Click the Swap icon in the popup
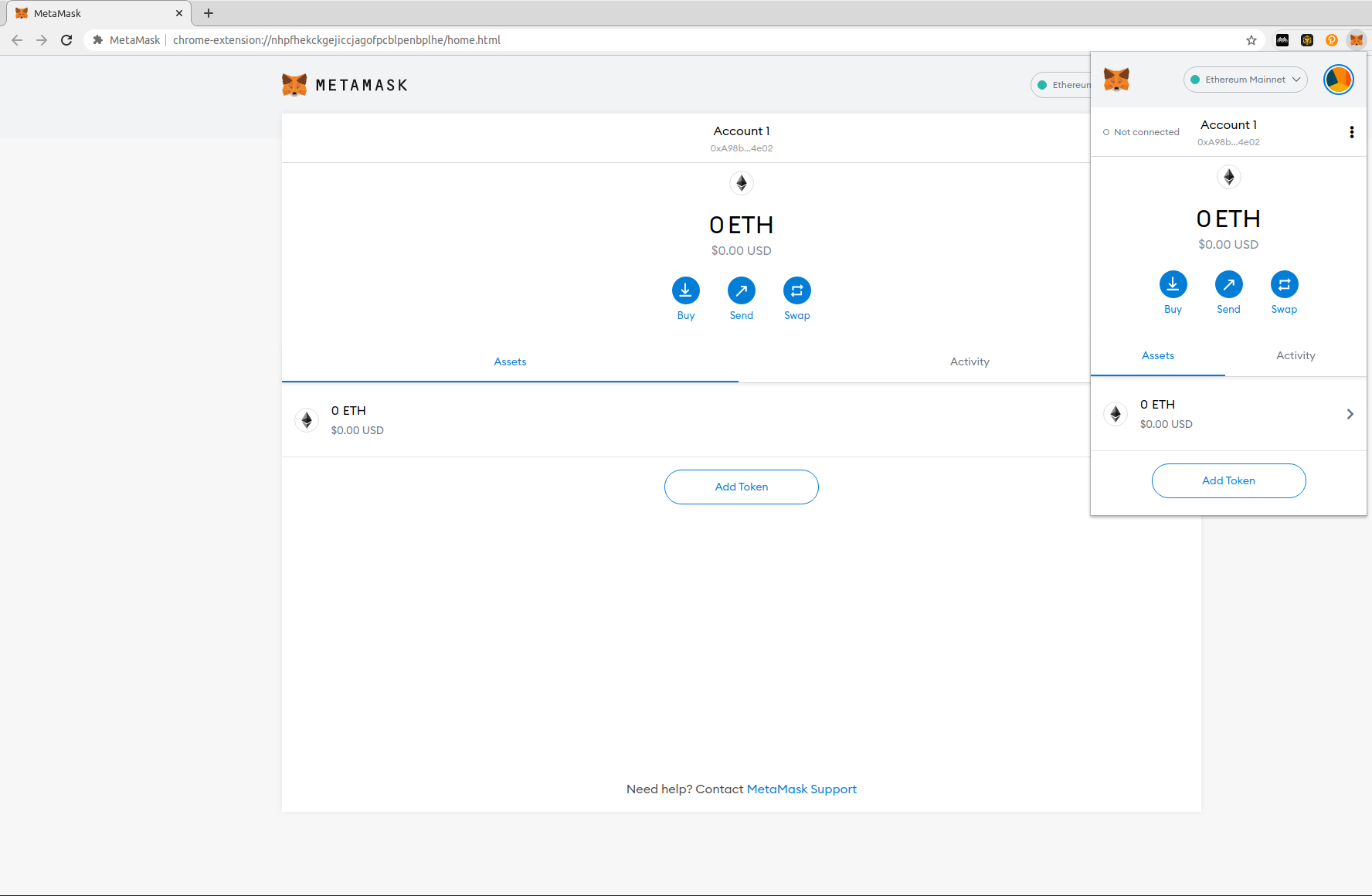 click(x=1284, y=284)
